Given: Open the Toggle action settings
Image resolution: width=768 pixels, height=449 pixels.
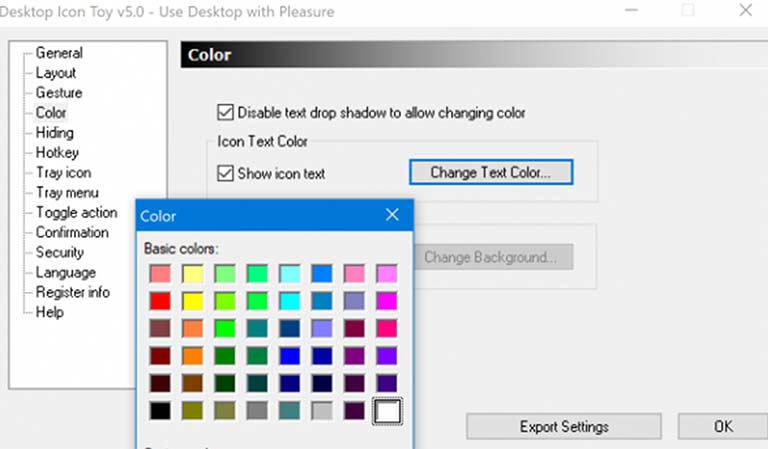Looking at the screenshot, I should pos(76,213).
